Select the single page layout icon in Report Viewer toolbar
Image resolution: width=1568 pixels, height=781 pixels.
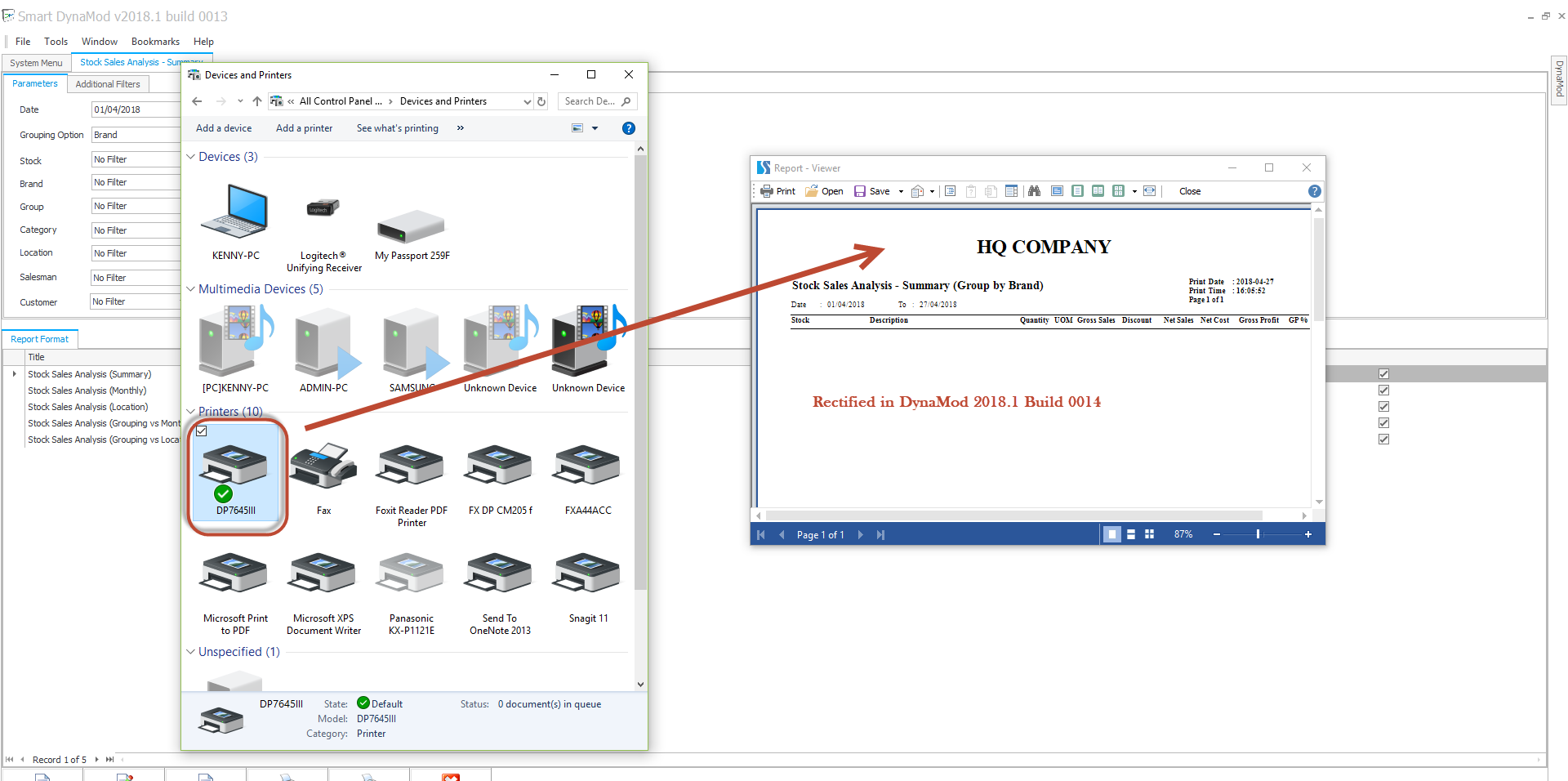pyautogui.click(x=1077, y=191)
